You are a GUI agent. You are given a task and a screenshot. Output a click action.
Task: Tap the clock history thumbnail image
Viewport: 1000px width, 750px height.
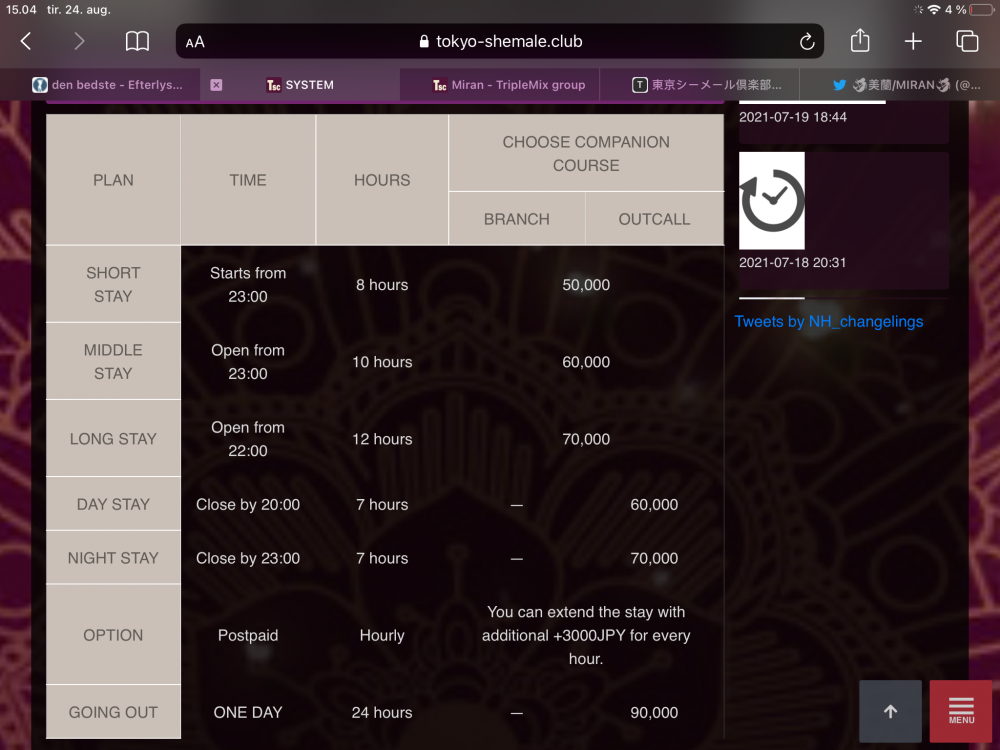coord(772,201)
